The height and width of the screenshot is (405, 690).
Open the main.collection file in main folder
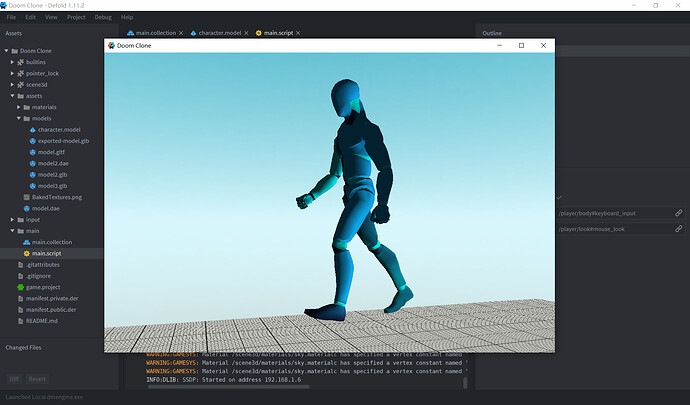coord(53,242)
